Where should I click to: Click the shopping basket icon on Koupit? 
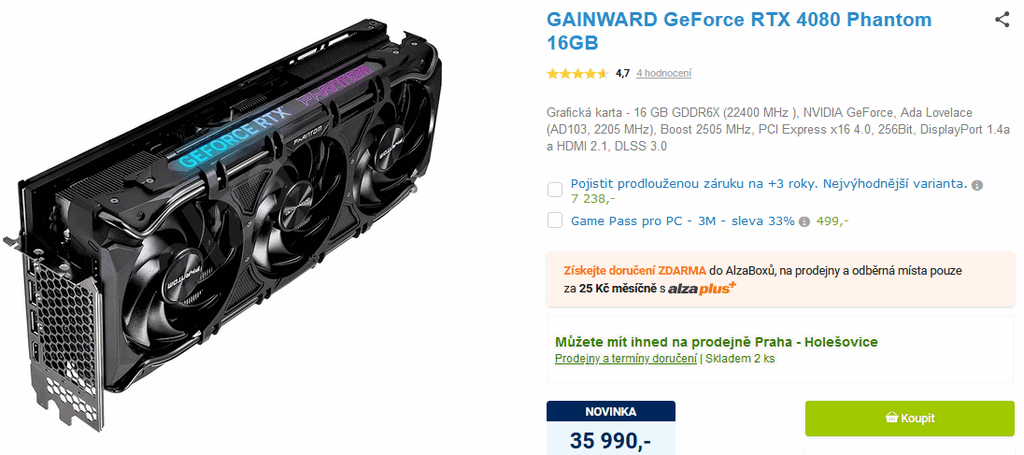pos(891,418)
